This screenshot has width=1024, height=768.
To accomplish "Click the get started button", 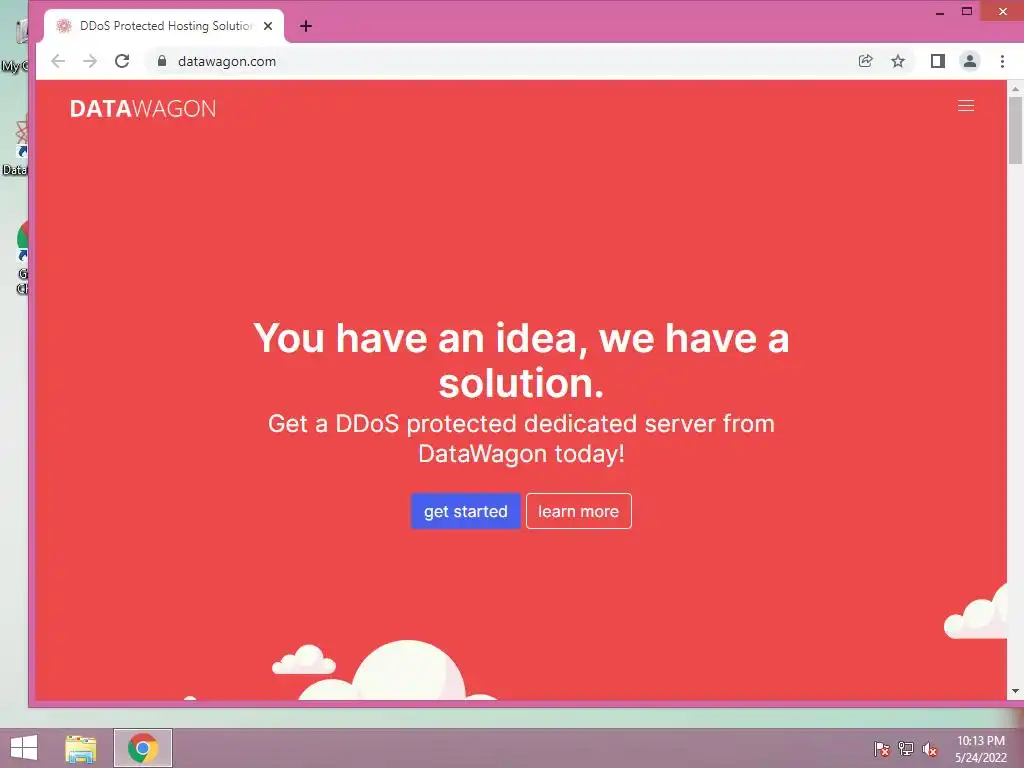I will 466,511.
